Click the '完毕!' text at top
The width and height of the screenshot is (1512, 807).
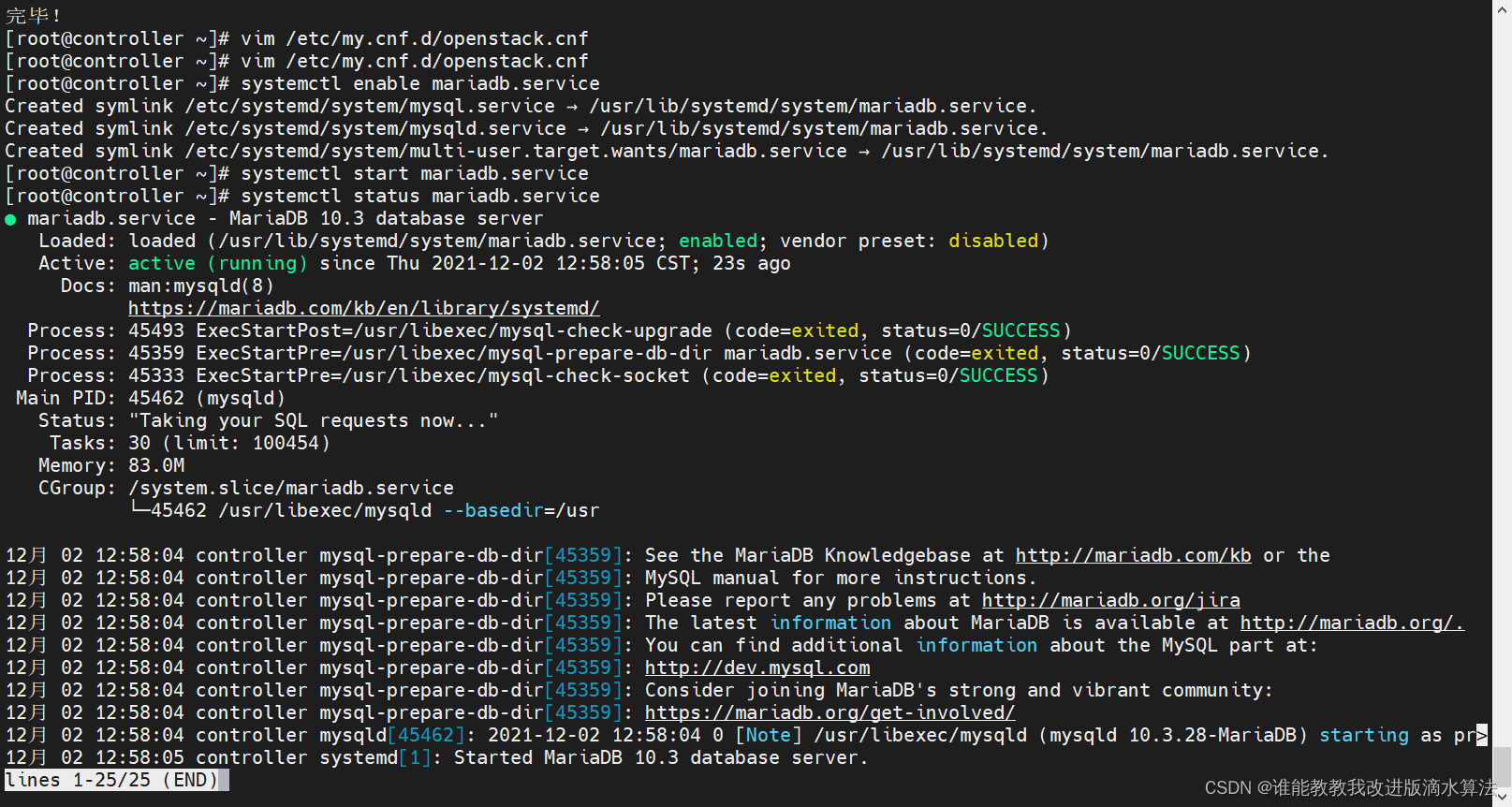pos(34,15)
